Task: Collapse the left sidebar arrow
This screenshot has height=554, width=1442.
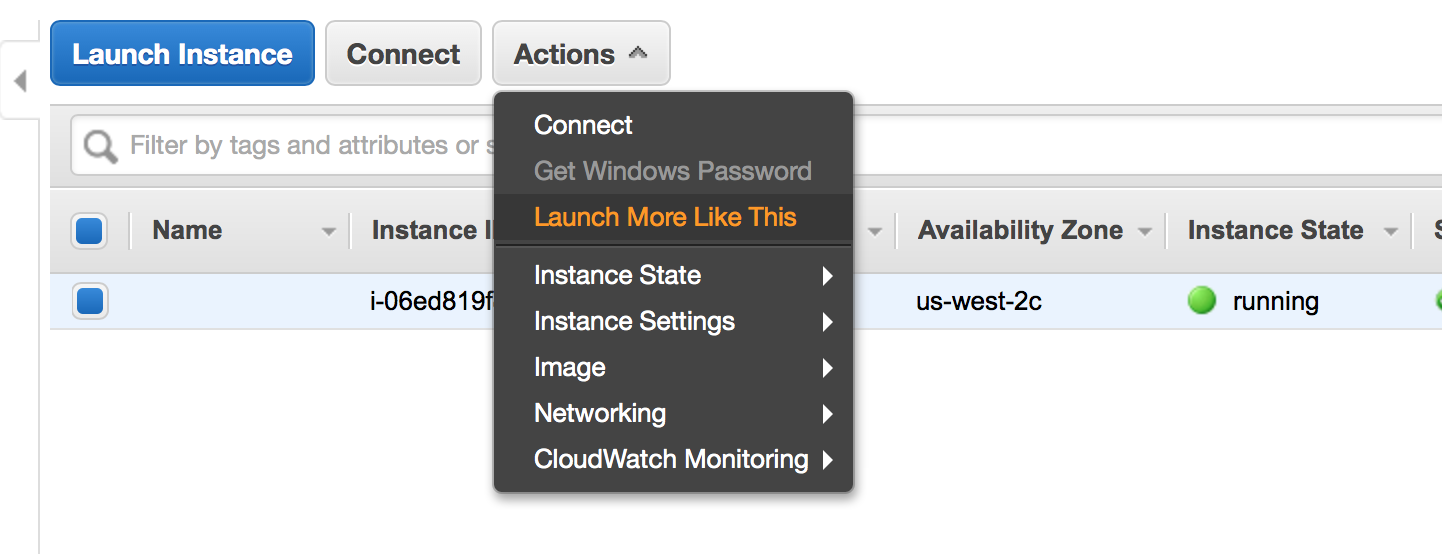Action: click(x=20, y=80)
